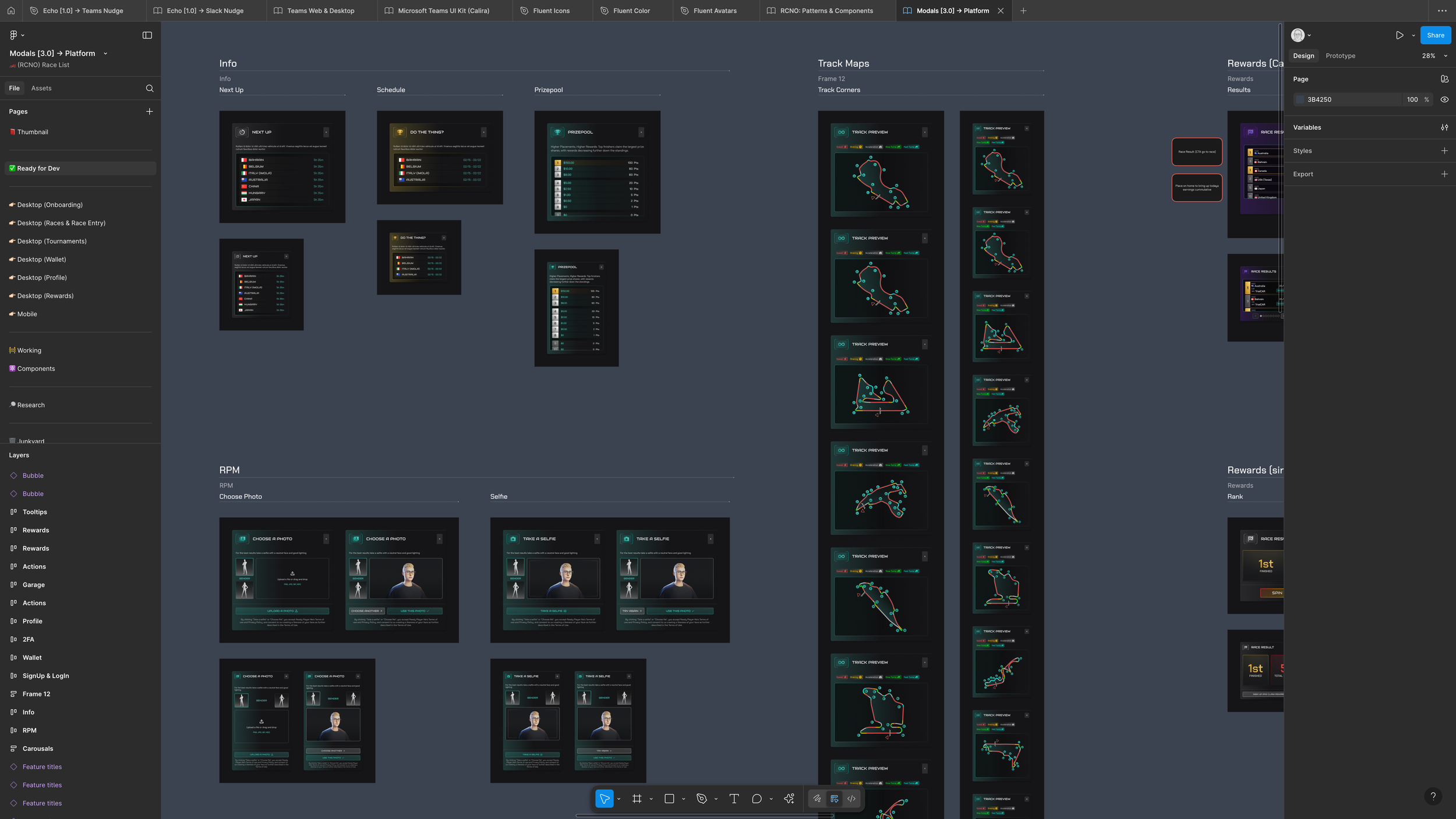Select the Pen tool

pos(701,799)
